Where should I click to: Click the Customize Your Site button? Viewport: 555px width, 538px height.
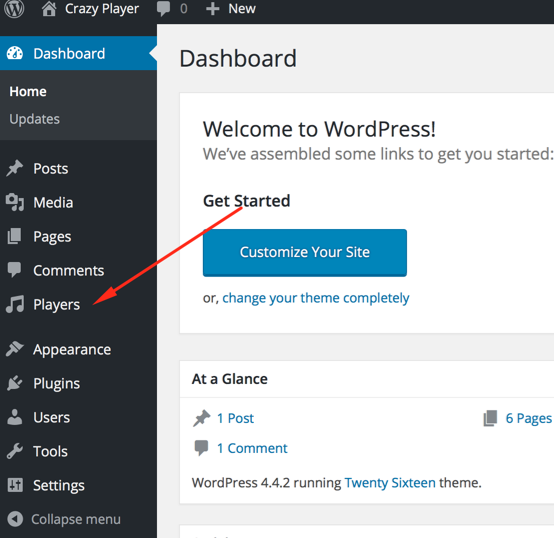[x=305, y=252]
